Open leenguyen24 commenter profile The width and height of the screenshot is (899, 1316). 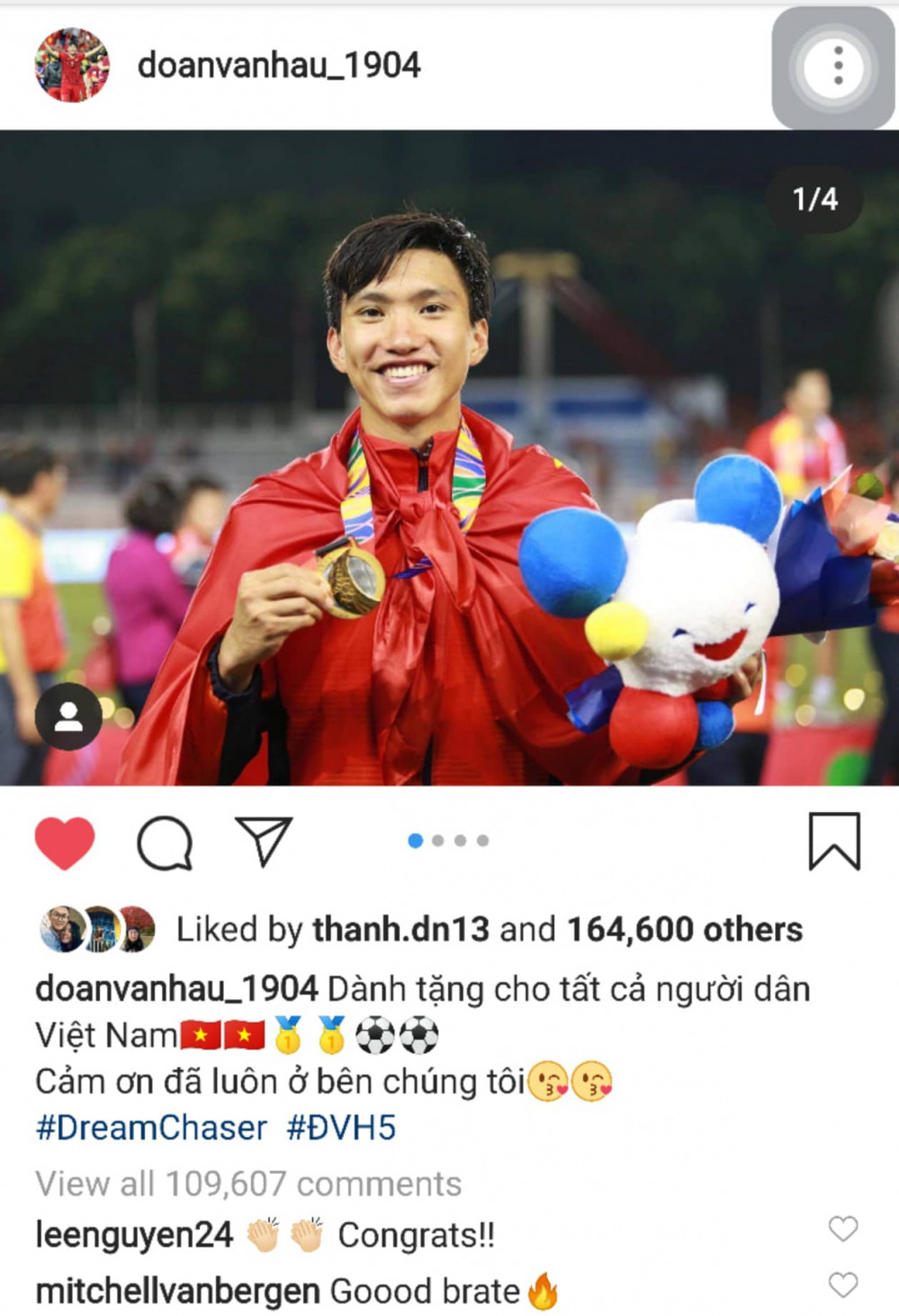134,1234
